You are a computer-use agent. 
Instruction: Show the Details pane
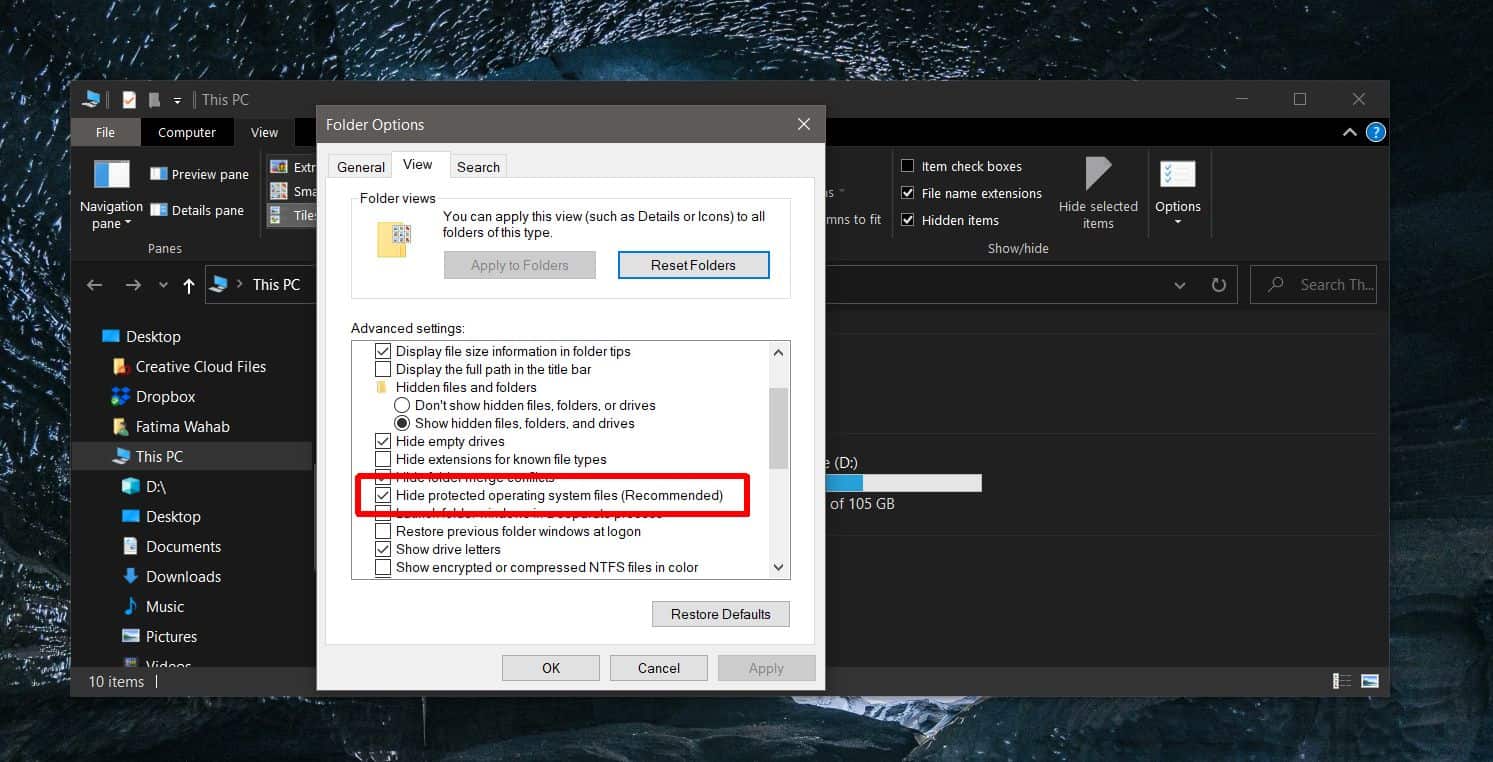198,210
